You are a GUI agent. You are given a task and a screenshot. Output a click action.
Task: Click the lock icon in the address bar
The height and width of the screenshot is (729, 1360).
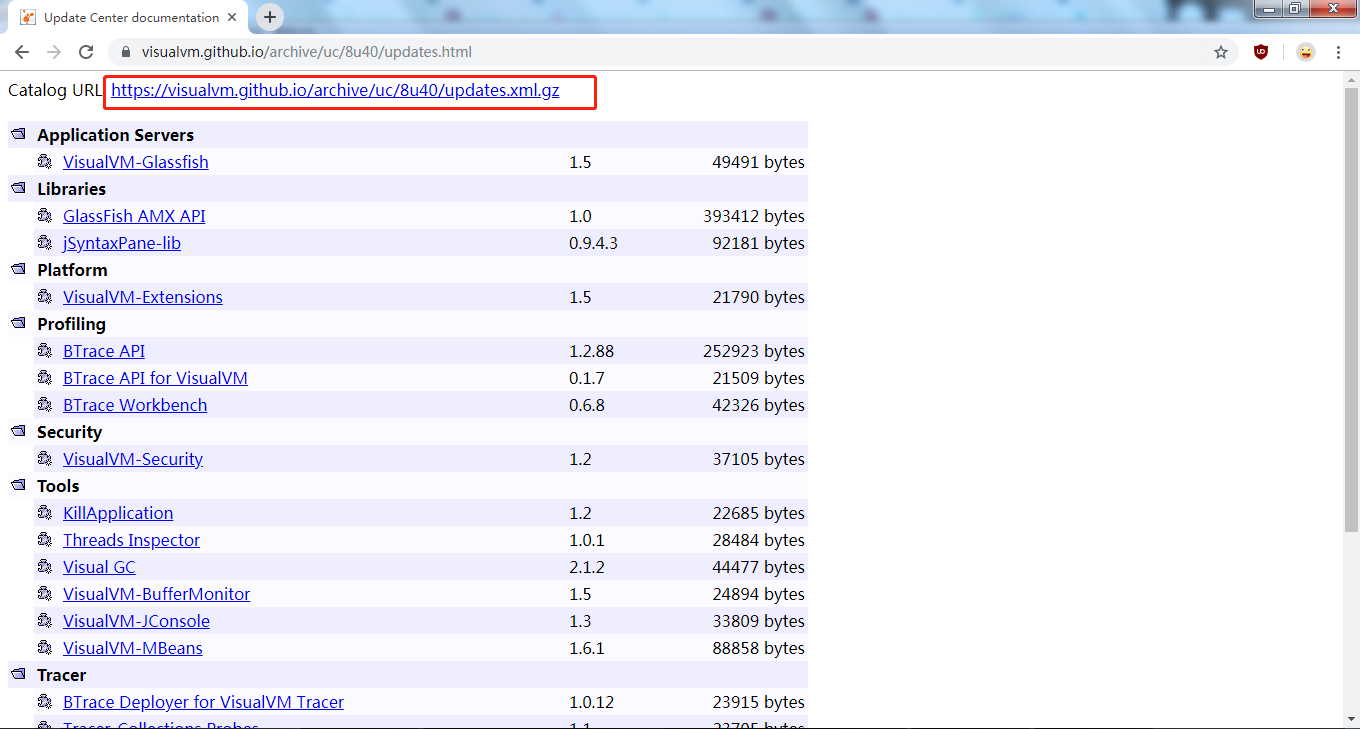click(x=126, y=52)
